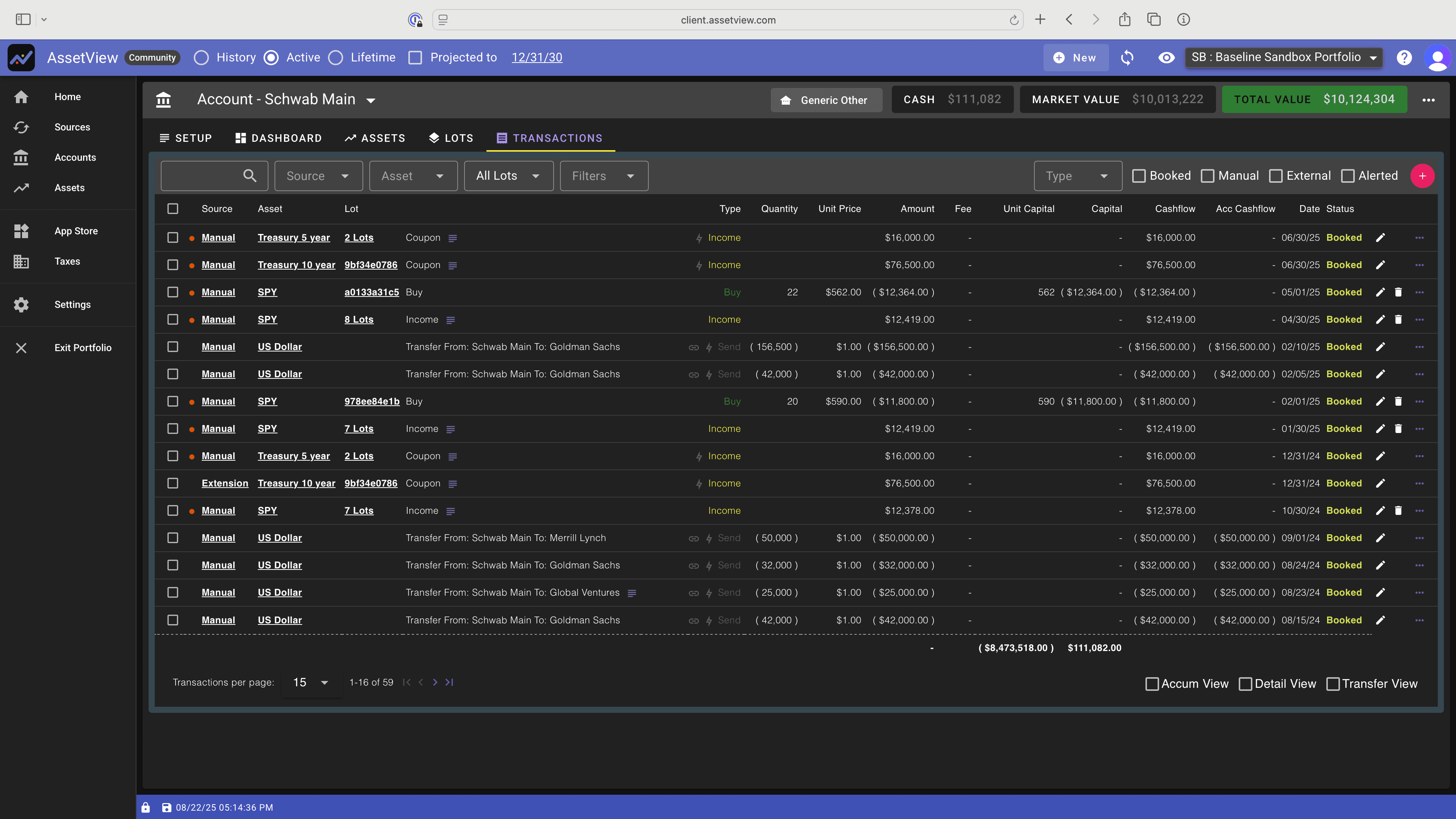Screen dimensions: 1456x819
Task: Expand the Type filter dropdown
Action: tap(1077, 176)
